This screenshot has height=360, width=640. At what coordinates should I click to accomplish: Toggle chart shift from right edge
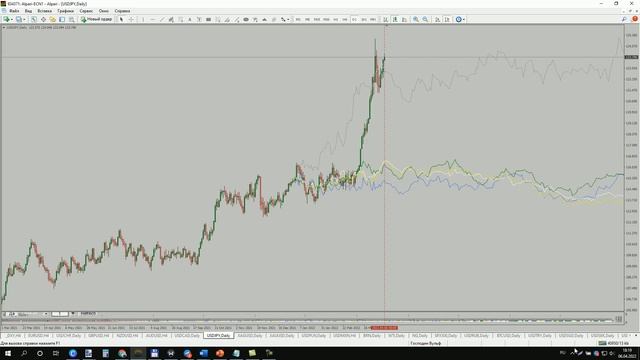[447, 19]
